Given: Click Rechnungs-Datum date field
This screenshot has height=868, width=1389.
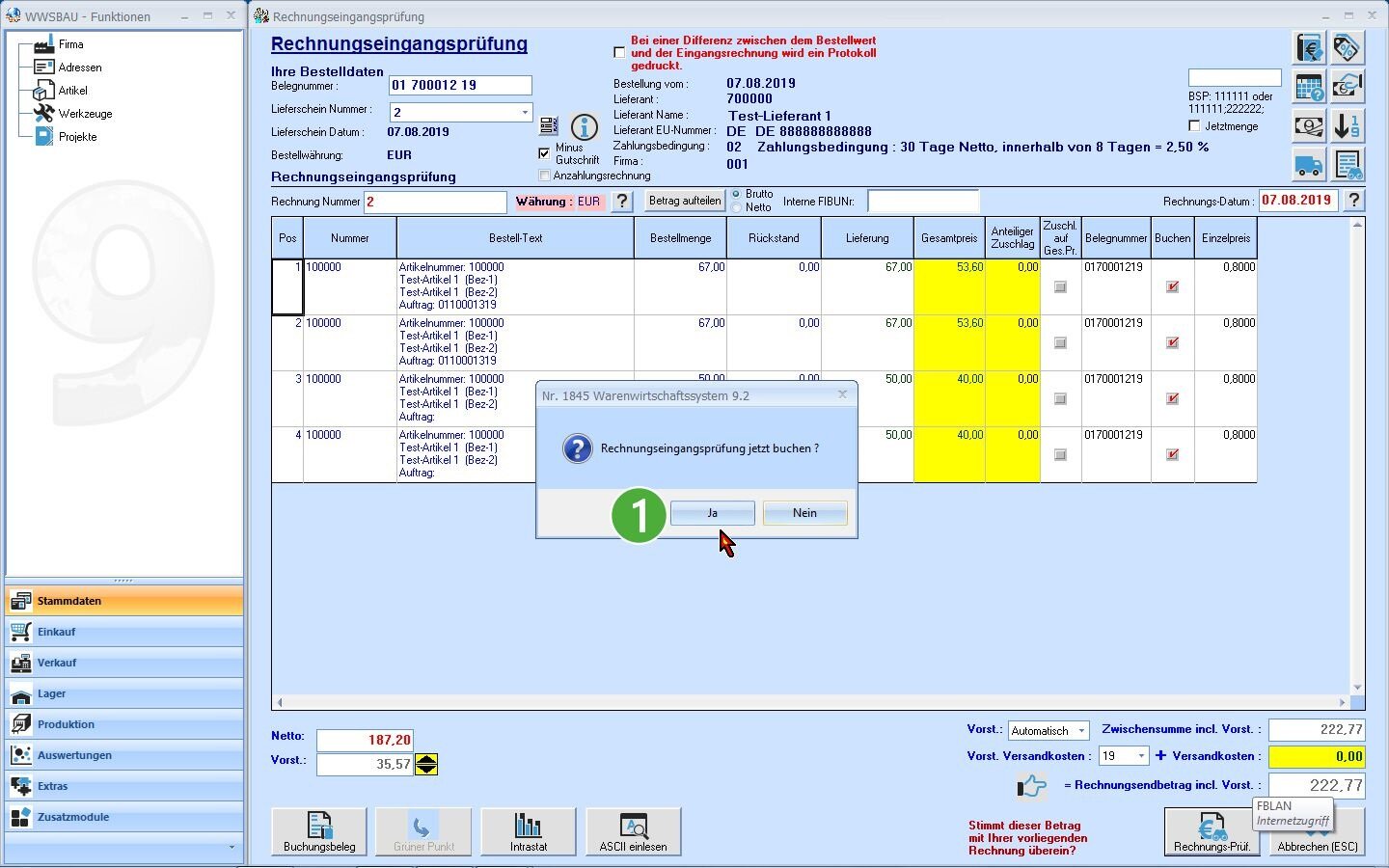Looking at the screenshot, I should coord(1298,201).
